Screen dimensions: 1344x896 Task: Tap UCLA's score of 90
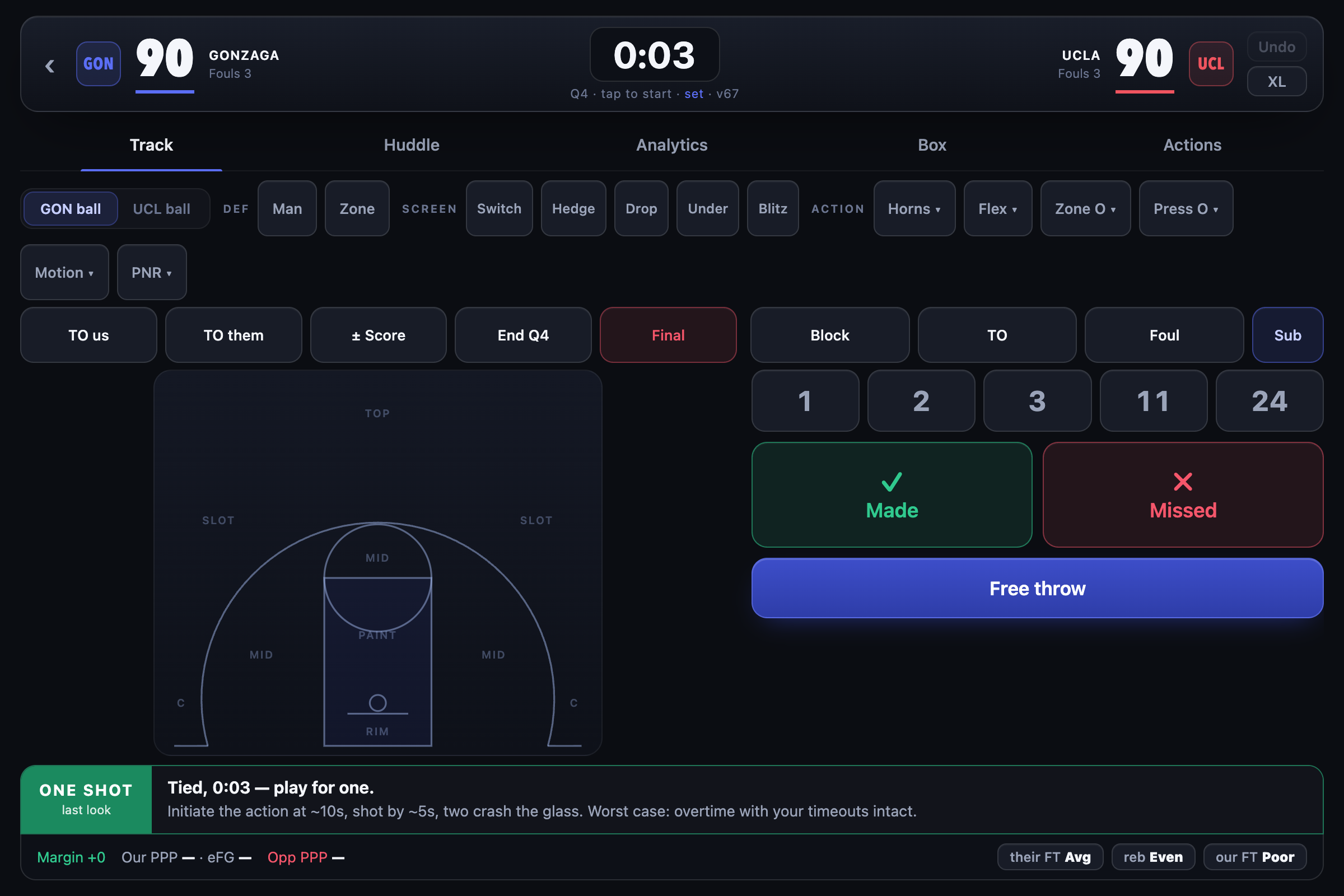(1145, 59)
